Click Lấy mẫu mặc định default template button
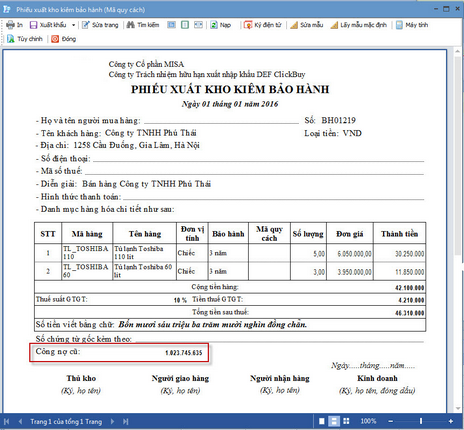Viewport: 464px width, 430px height. 359,25
